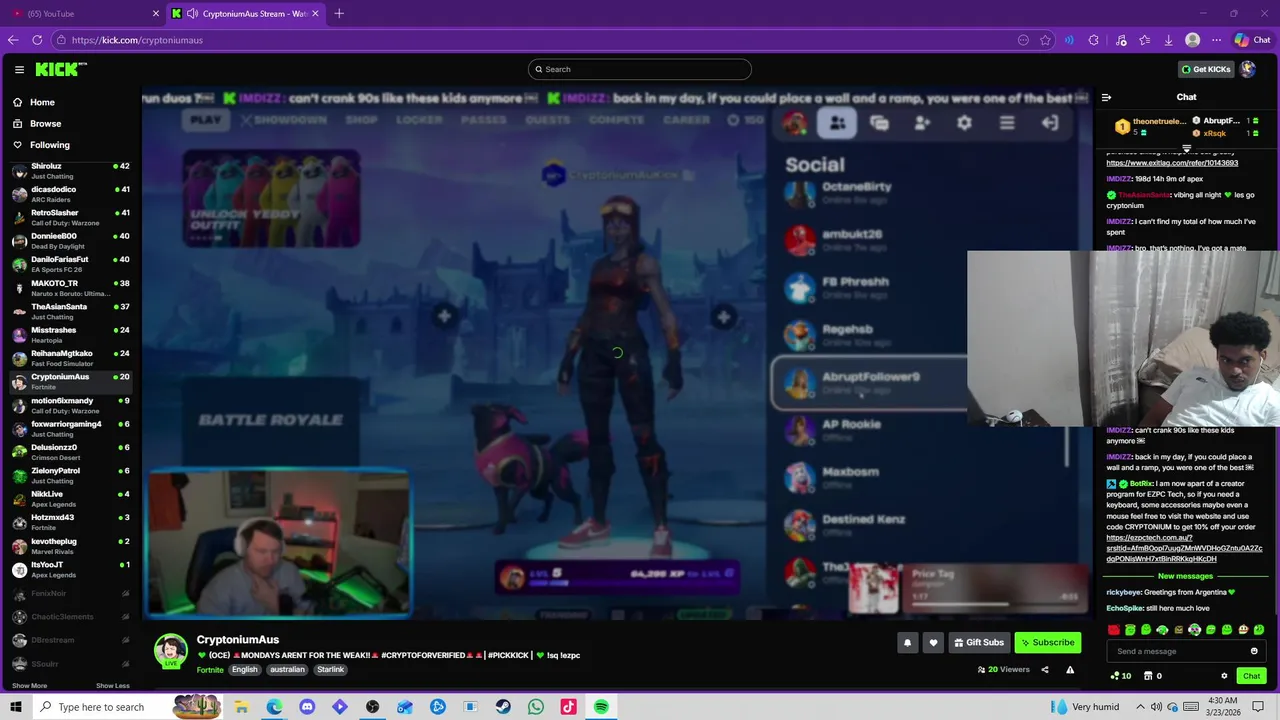Image resolution: width=1280 pixels, height=720 pixels.
Task: Open the exitlag.com referral link in chat
Action: (1172, 163)
